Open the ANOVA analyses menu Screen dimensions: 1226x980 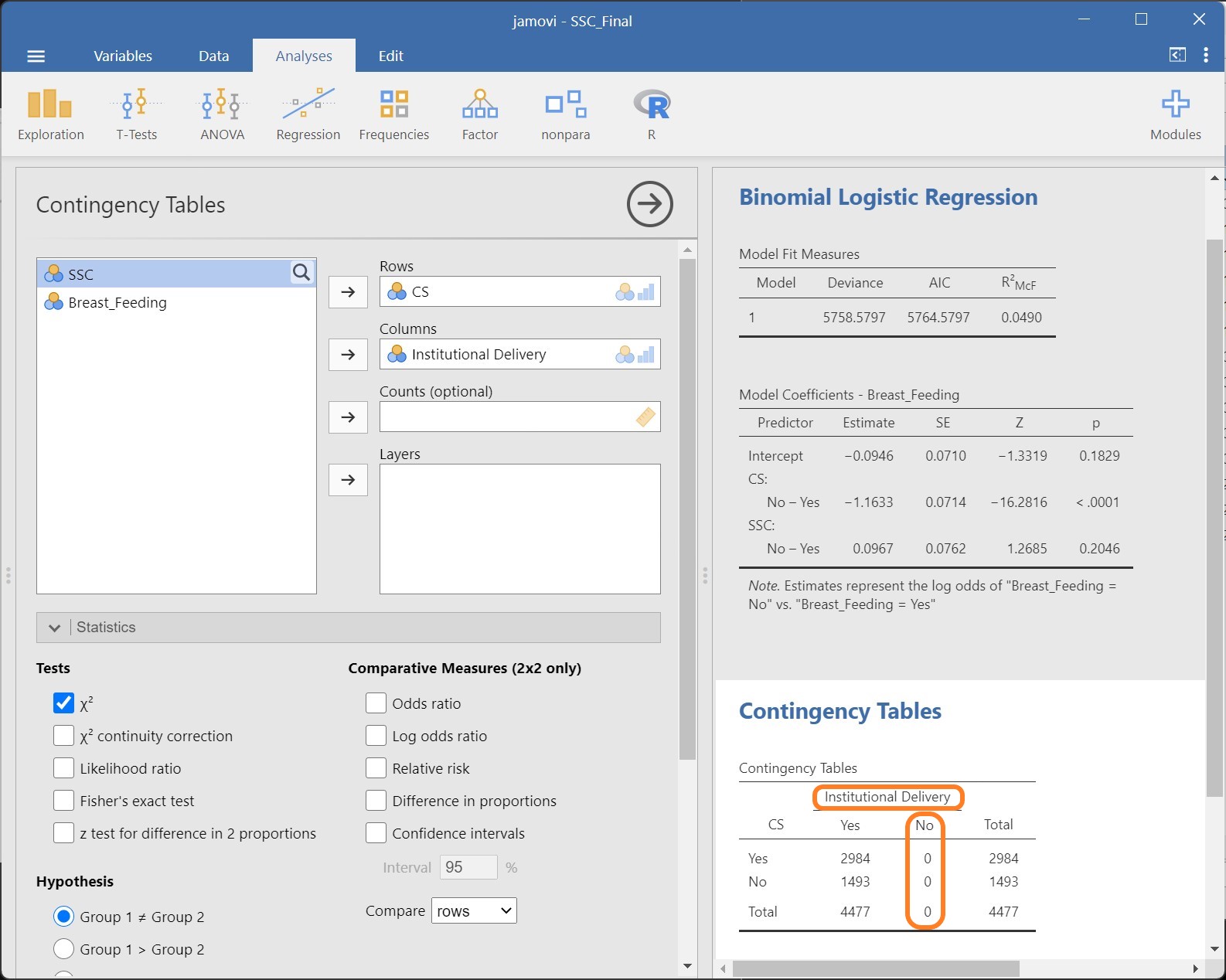tap(223, 114)
